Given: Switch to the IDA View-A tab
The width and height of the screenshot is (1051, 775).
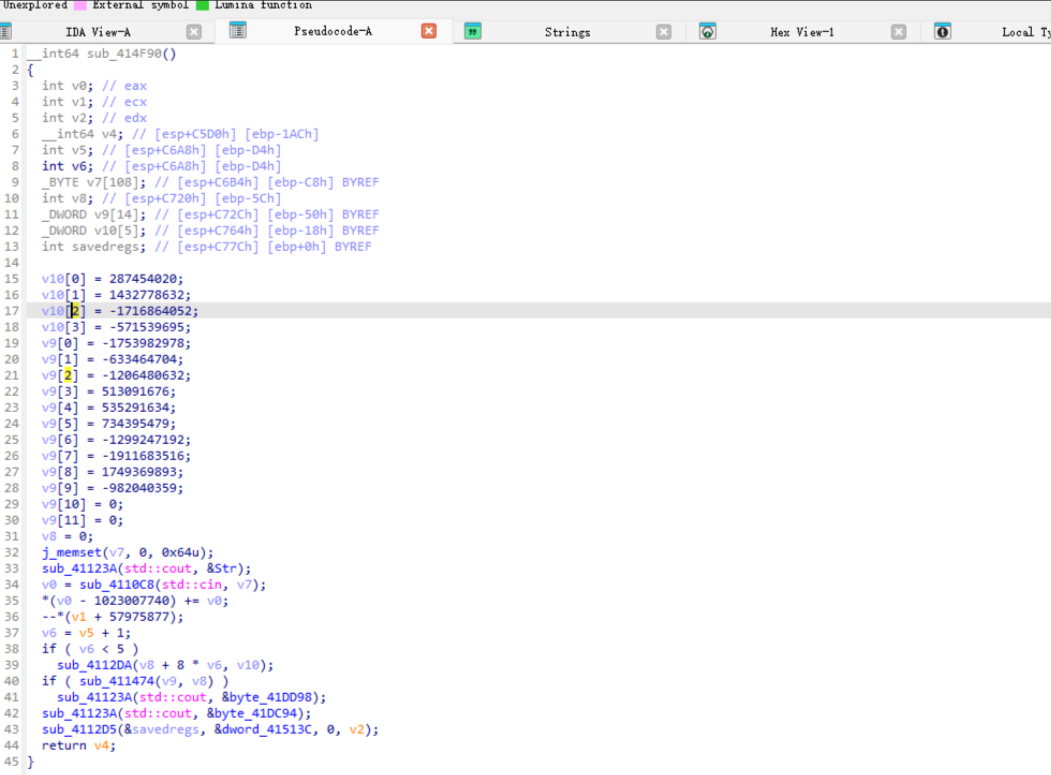Looking at the screenshot, I should pyautogui.click(x=98, y=32).
